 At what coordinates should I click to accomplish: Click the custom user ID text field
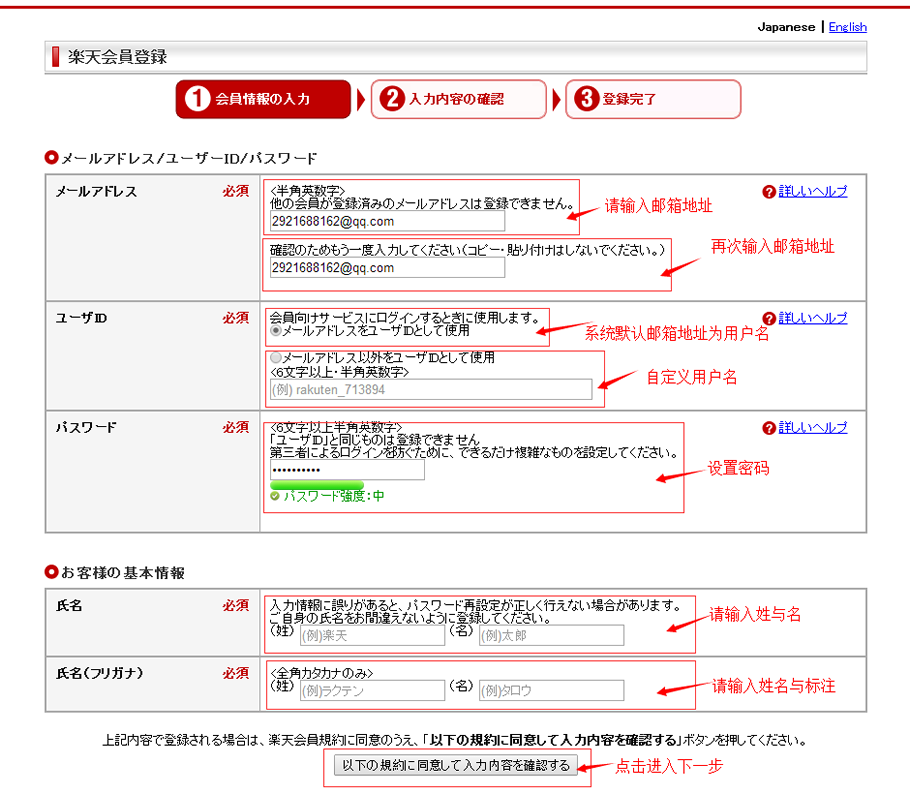tap(430, 390)
